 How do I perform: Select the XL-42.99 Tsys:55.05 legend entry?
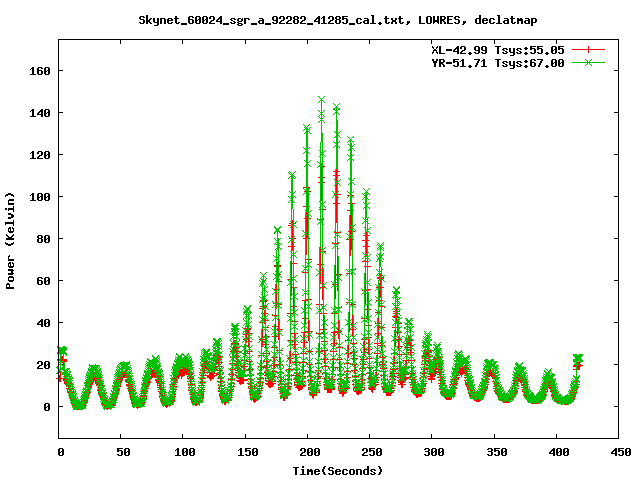498,50
